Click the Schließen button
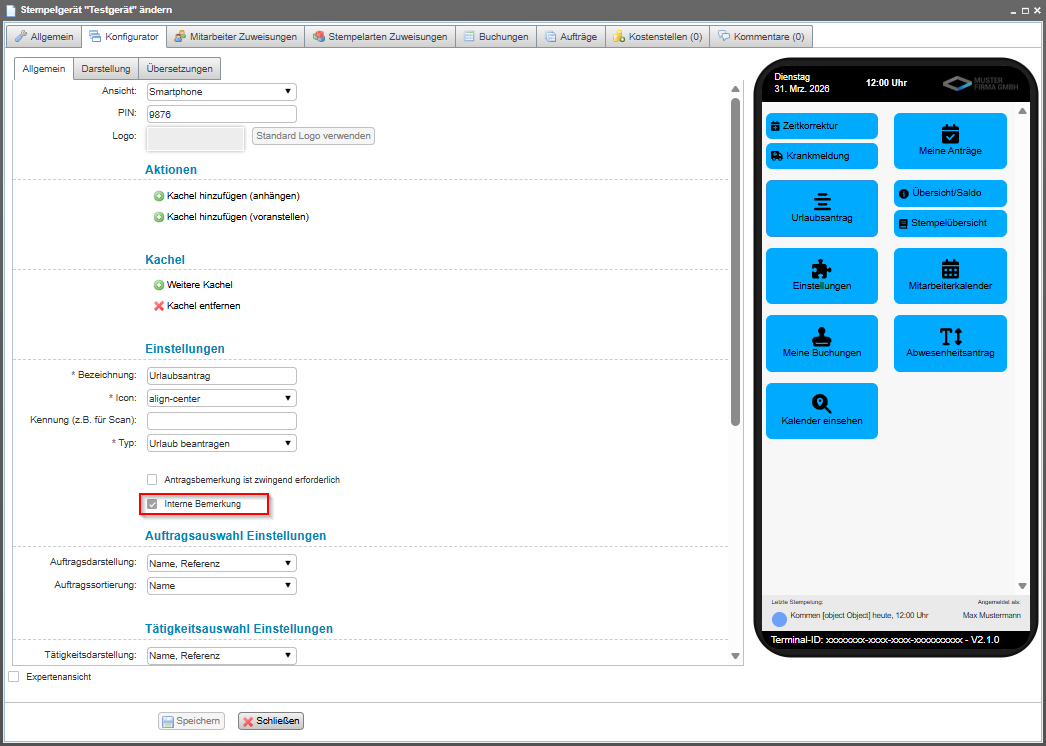 pos(270,721)
